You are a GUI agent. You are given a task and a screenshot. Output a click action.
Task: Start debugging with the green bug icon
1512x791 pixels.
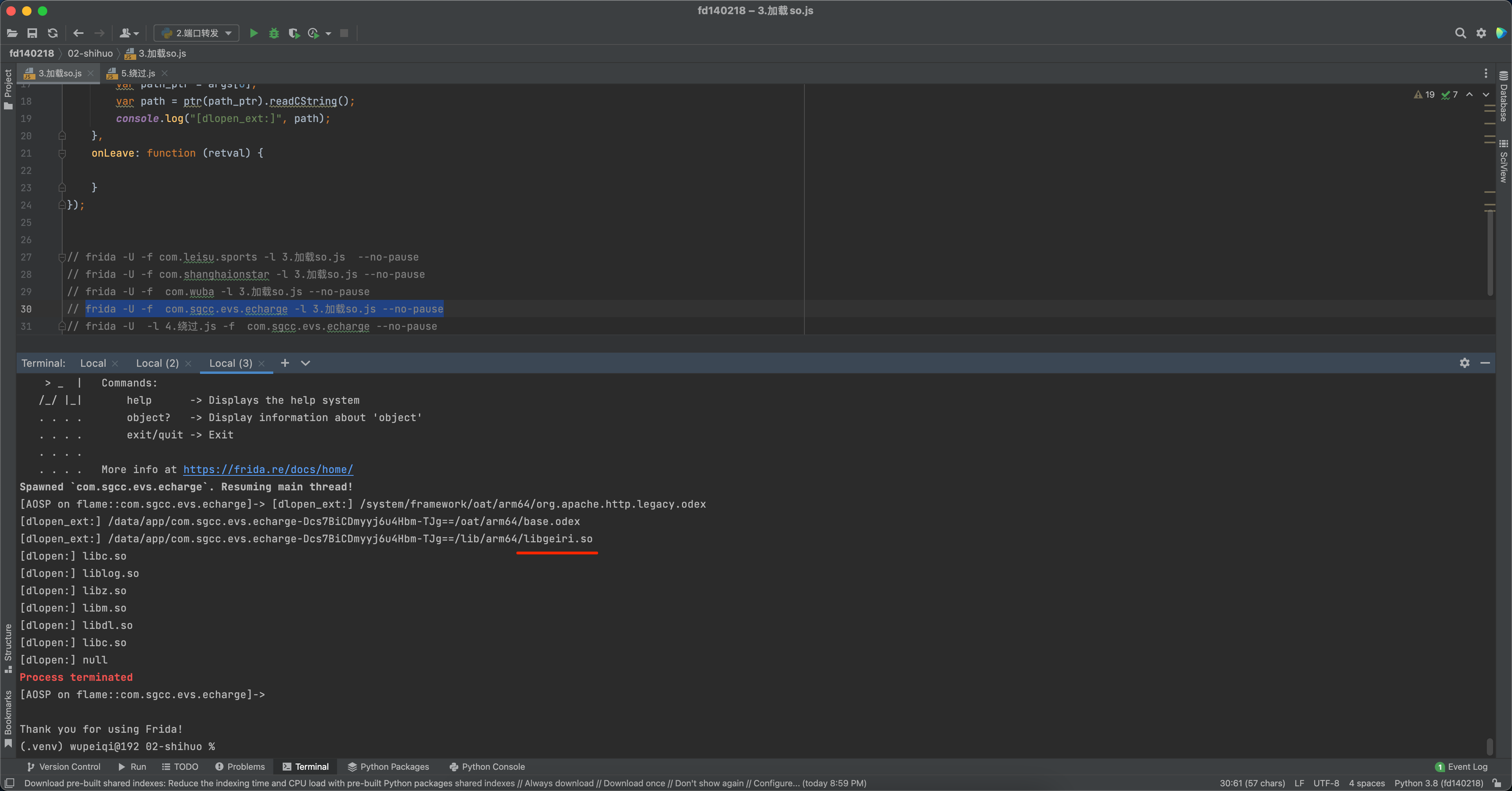(x=274, y=33)
